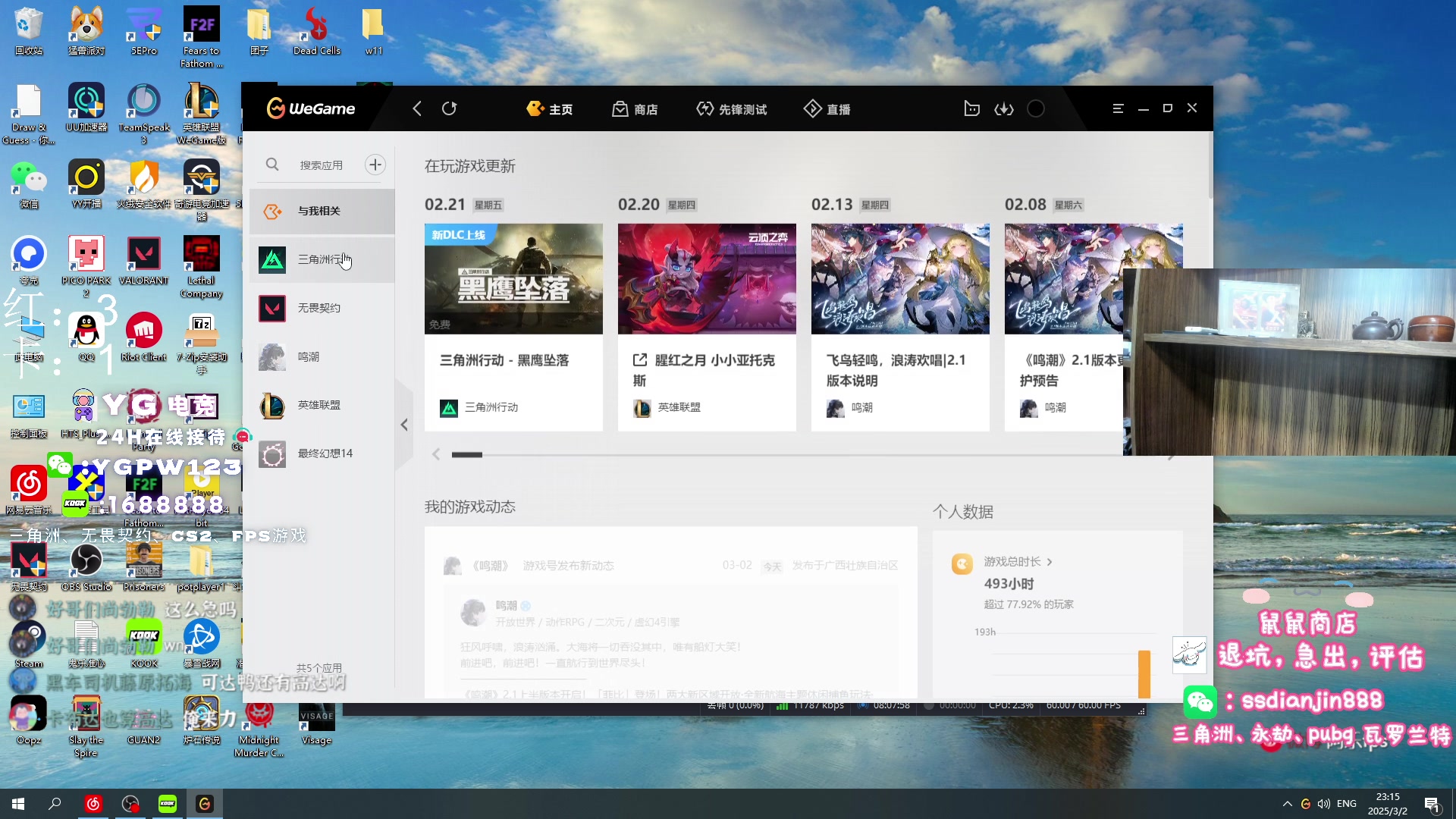Screen dimensions: 1456x819
Task: Expand 游戏总时长 with the chevron
Action: [x=1050, y=562]
